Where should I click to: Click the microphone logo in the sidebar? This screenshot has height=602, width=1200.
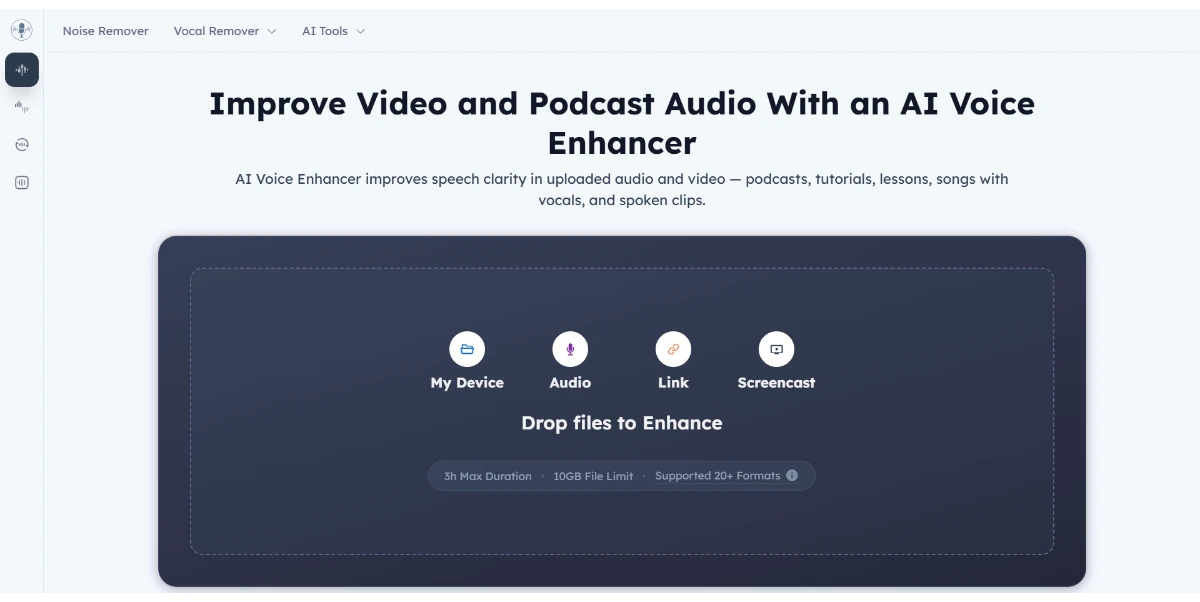point(21,30)
